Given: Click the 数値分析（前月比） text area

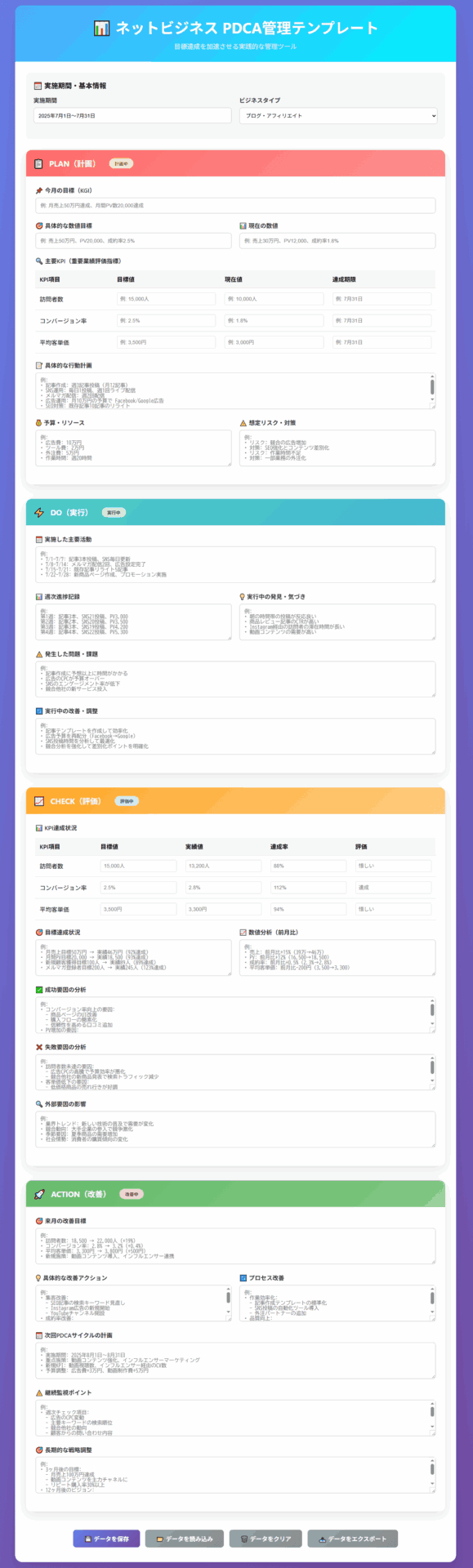Looking at the screenshot, I should click(337, 958).
